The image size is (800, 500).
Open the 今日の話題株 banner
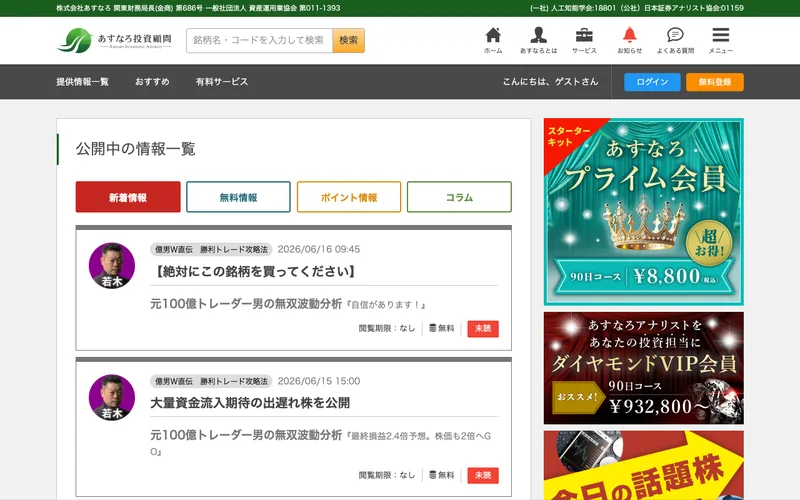pos(643,465)
